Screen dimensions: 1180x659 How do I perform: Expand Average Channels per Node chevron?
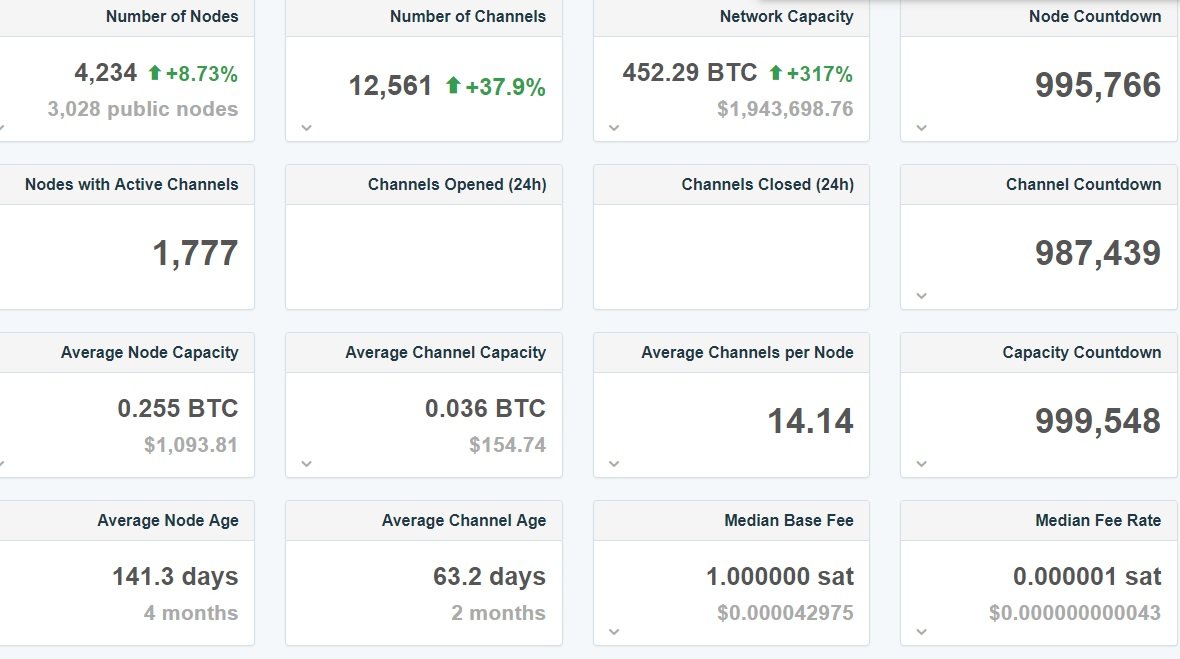click(x=614, y=463)
